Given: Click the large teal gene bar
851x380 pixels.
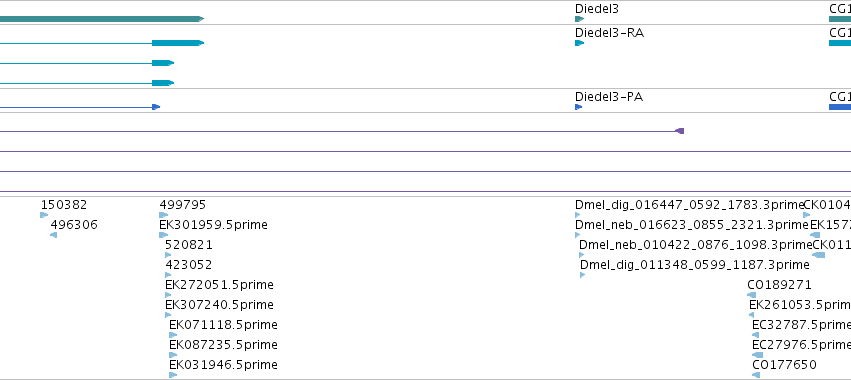Looking at the screenshot, I should tap(101, 19).
